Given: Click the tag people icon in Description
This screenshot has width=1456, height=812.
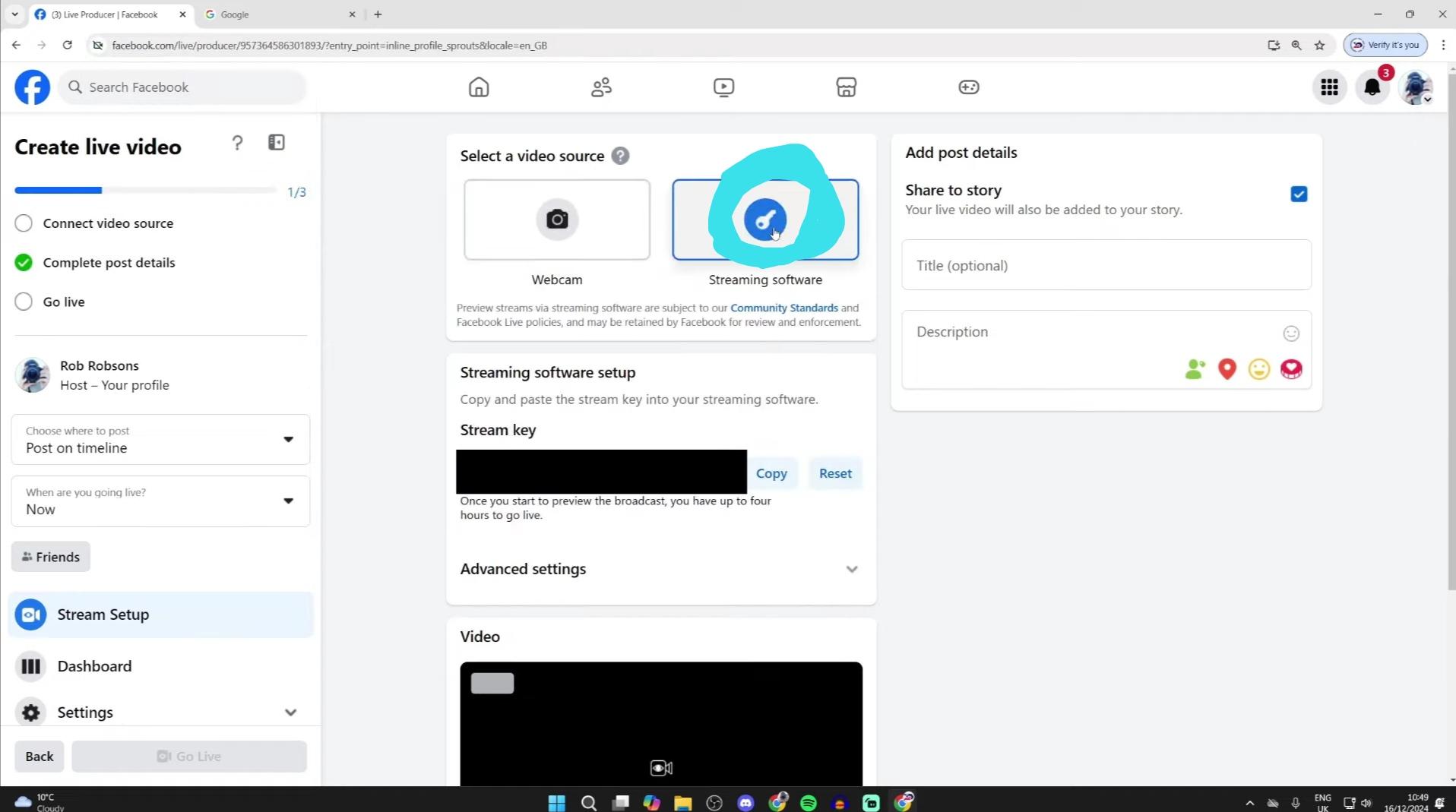Looking at the screenshot, I should (x=1195, y=369).
